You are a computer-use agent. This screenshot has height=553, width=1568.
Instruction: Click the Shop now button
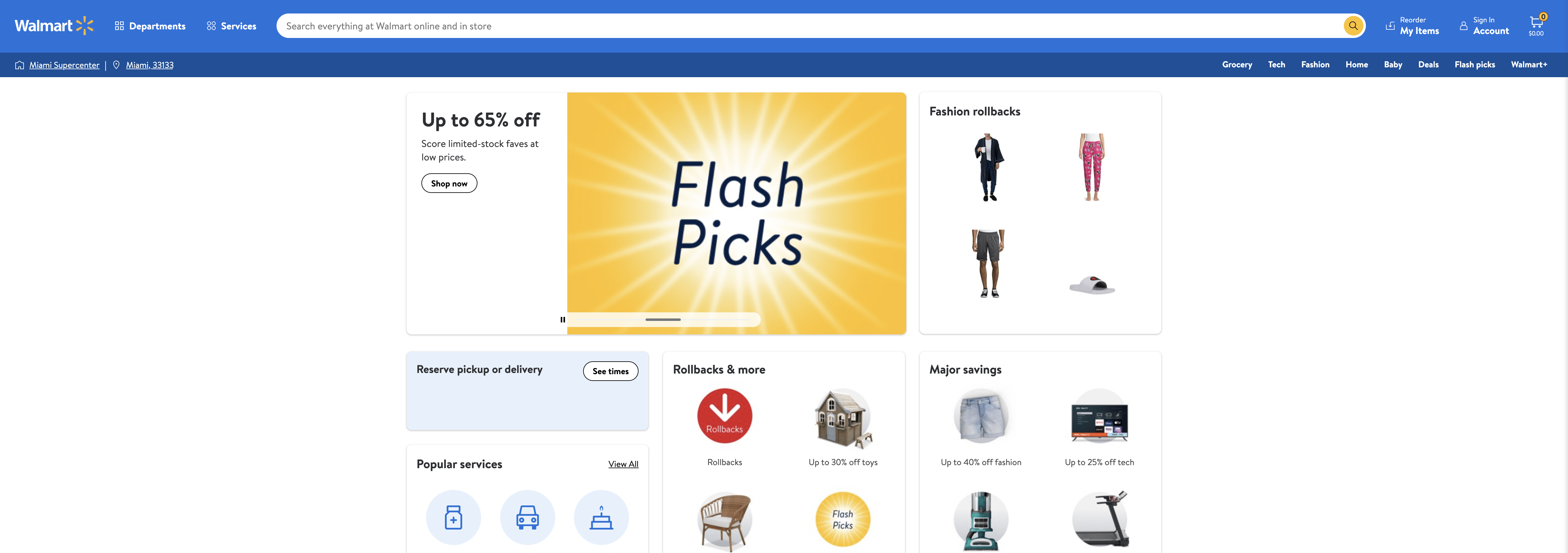coord(449,183)
